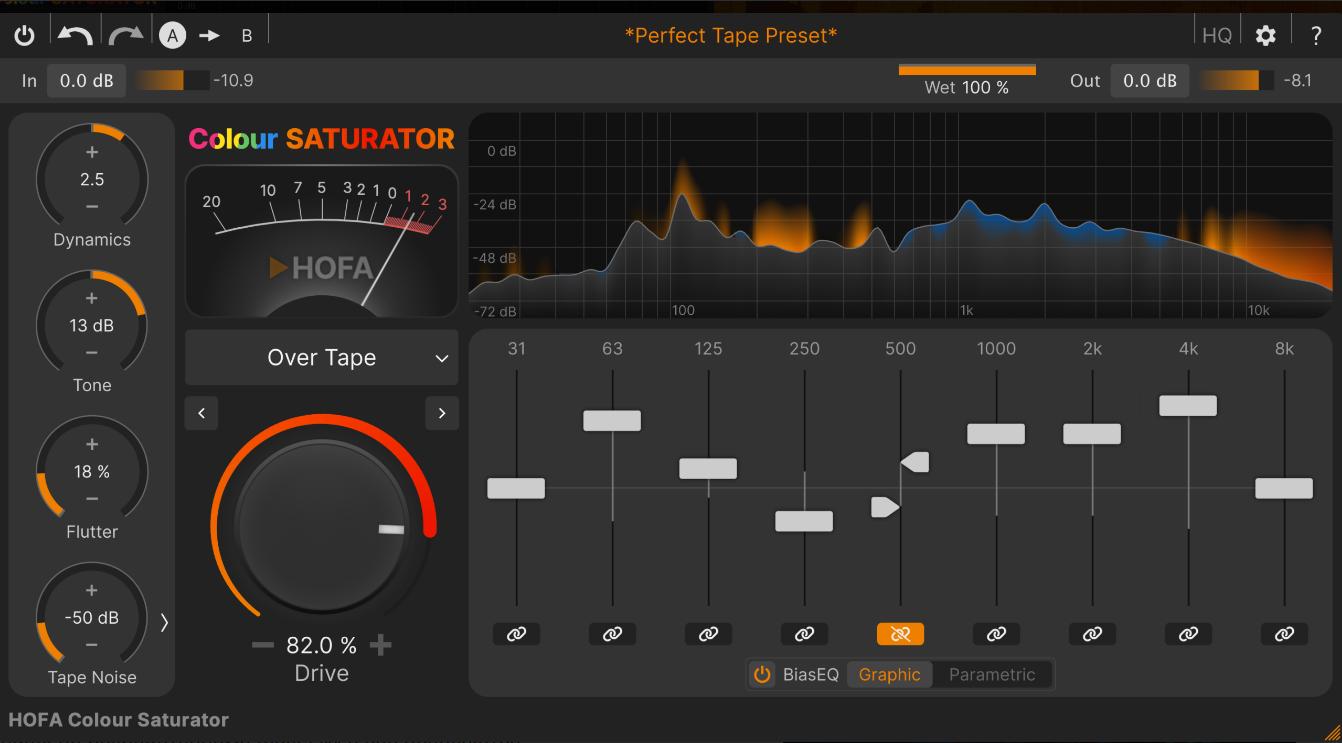Select next saturation model with right arrow

coord(442,413)
